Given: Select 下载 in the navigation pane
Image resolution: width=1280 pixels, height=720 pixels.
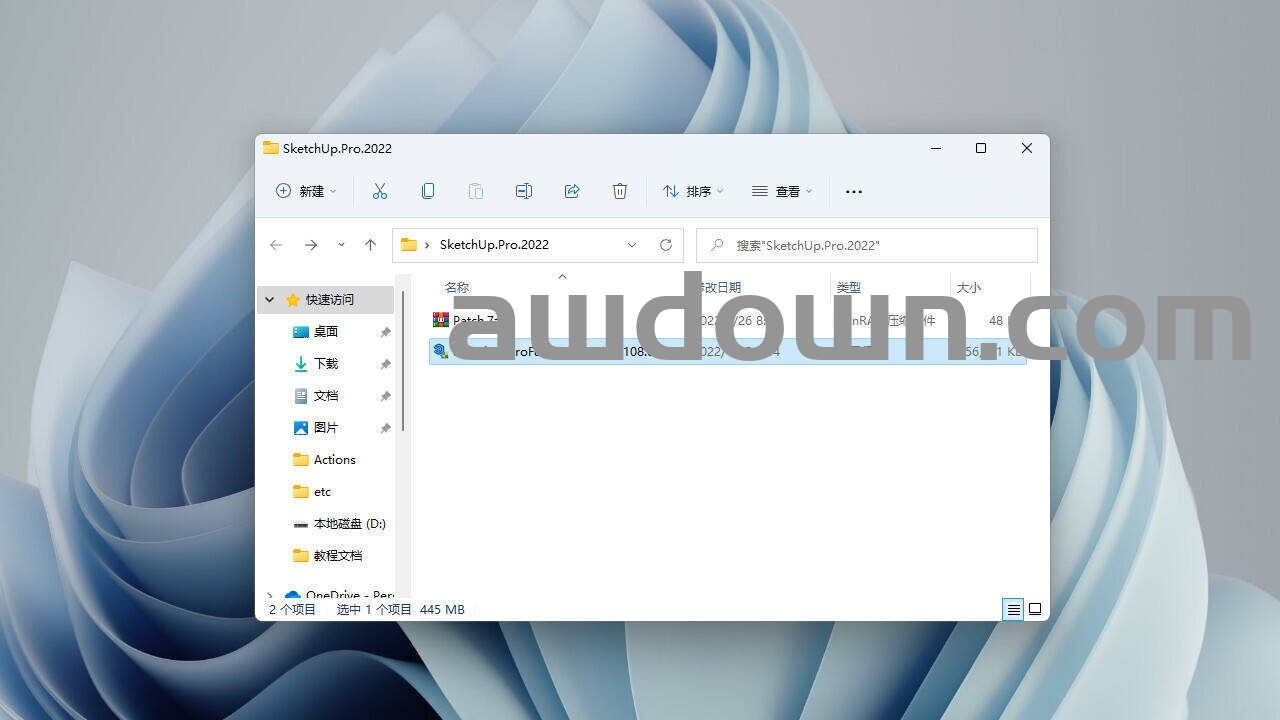Looking at the screenshot, I should (326, 364).
